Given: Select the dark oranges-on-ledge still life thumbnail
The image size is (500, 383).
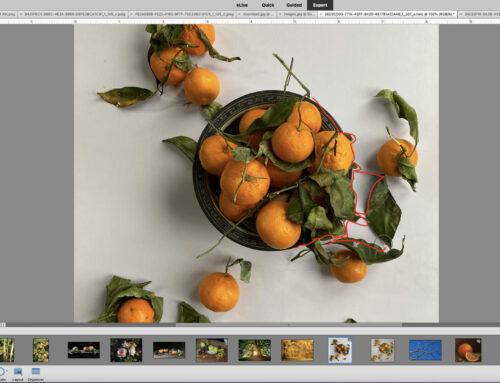Looking at the screenshot, I should tap(169, 350).
